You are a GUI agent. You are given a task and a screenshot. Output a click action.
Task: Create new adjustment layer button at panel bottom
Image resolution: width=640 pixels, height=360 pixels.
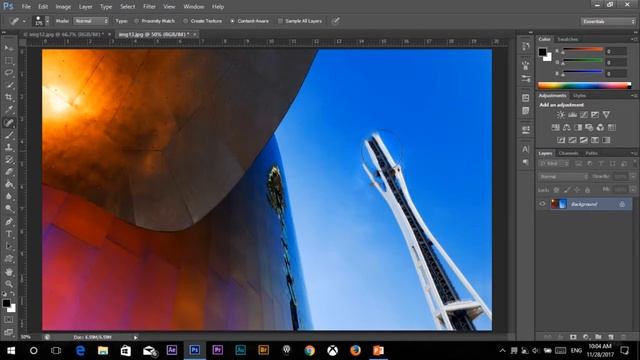click(x=586, y=337)
